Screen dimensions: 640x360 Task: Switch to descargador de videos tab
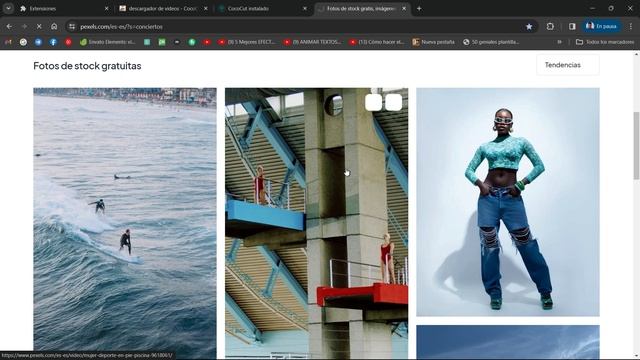[163, 9]
